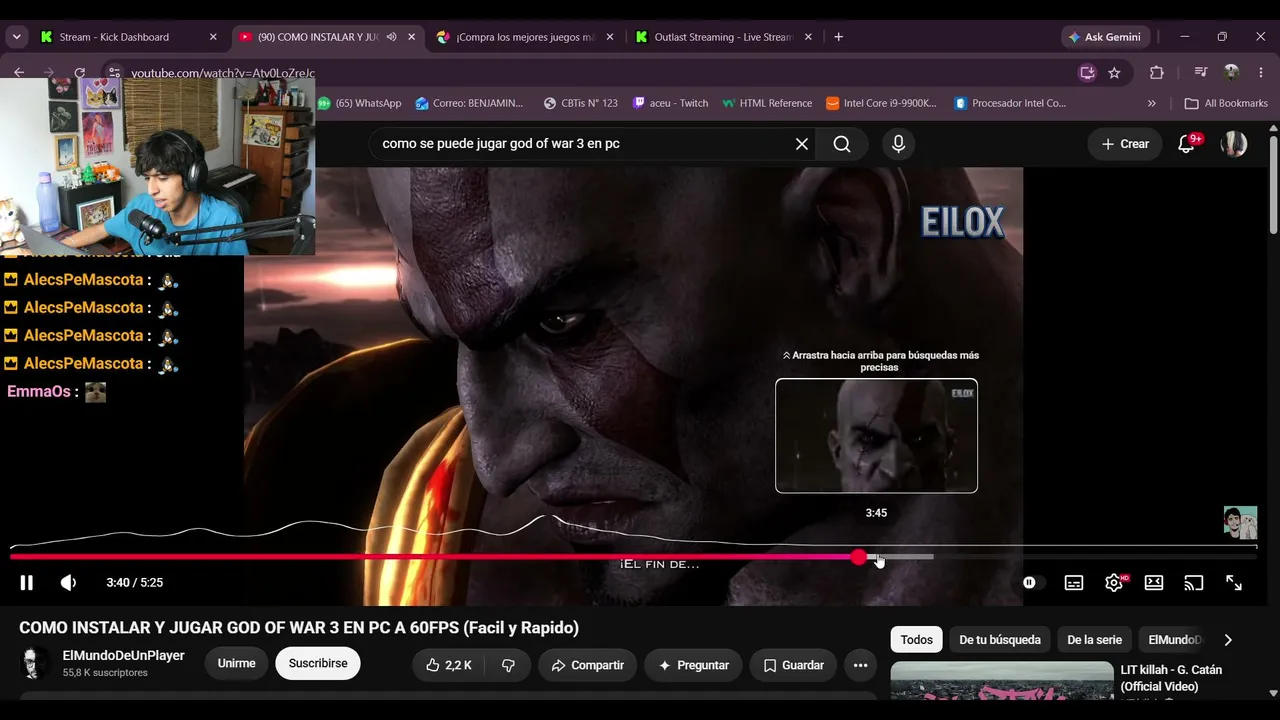Open the media controls icon
The height and width of the screenshot is (720, 1280).
1201,73
